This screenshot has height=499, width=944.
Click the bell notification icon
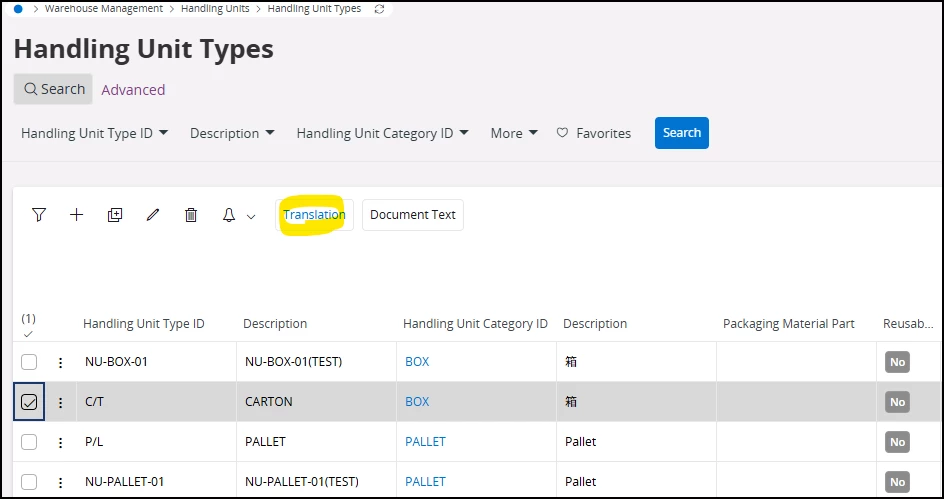[x=229, y=215]
